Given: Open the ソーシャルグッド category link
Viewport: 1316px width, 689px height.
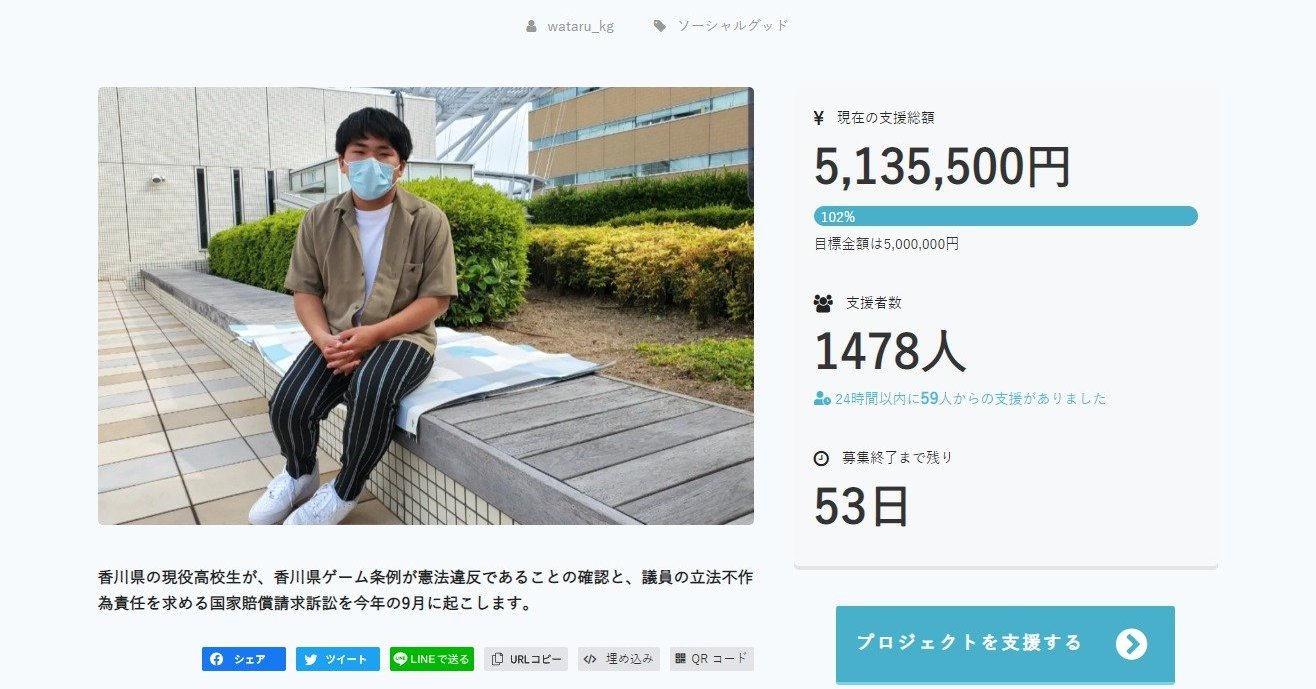Looking at the screenshot, I should 733,26.
